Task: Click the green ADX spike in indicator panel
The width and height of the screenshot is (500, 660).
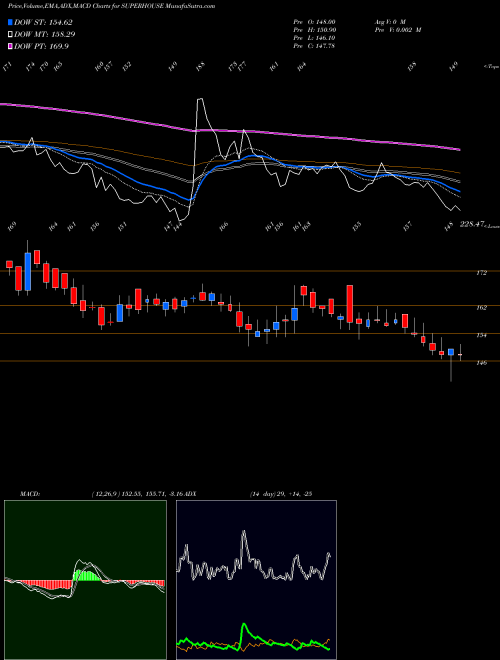Action: (x=244, y=625)
